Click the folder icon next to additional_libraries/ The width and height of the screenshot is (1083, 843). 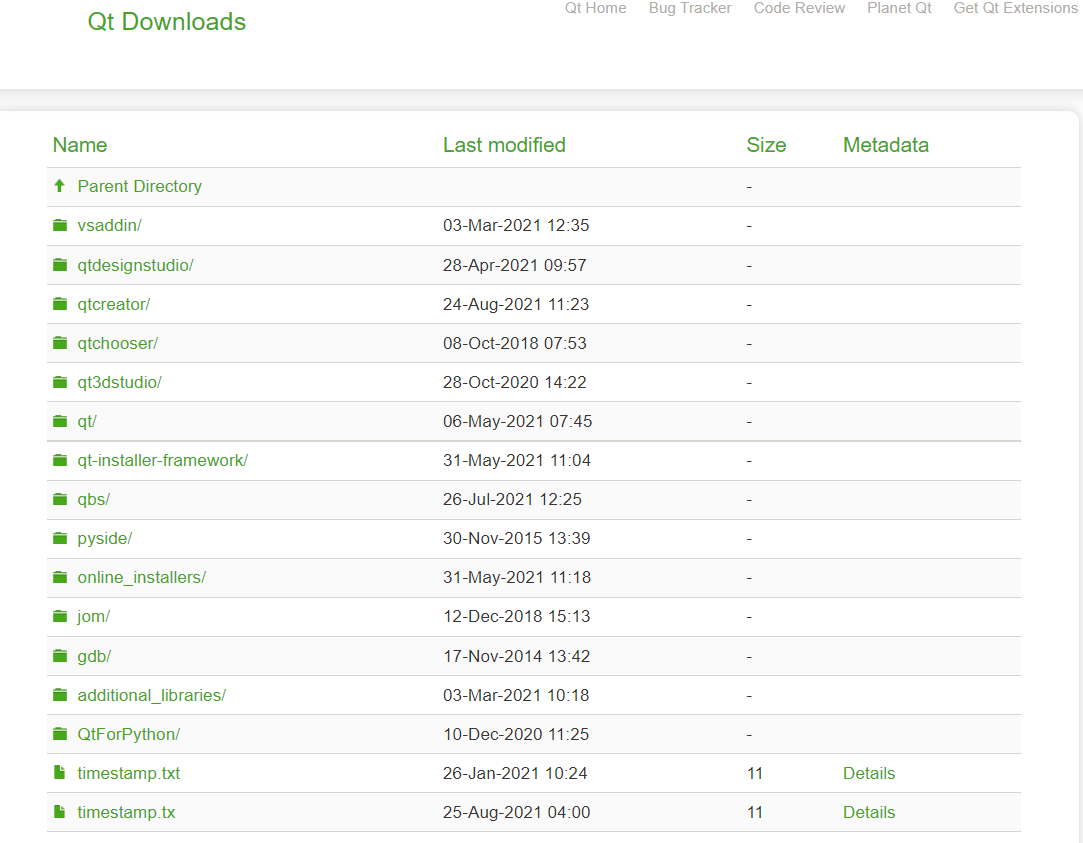[x=60, y=695]
